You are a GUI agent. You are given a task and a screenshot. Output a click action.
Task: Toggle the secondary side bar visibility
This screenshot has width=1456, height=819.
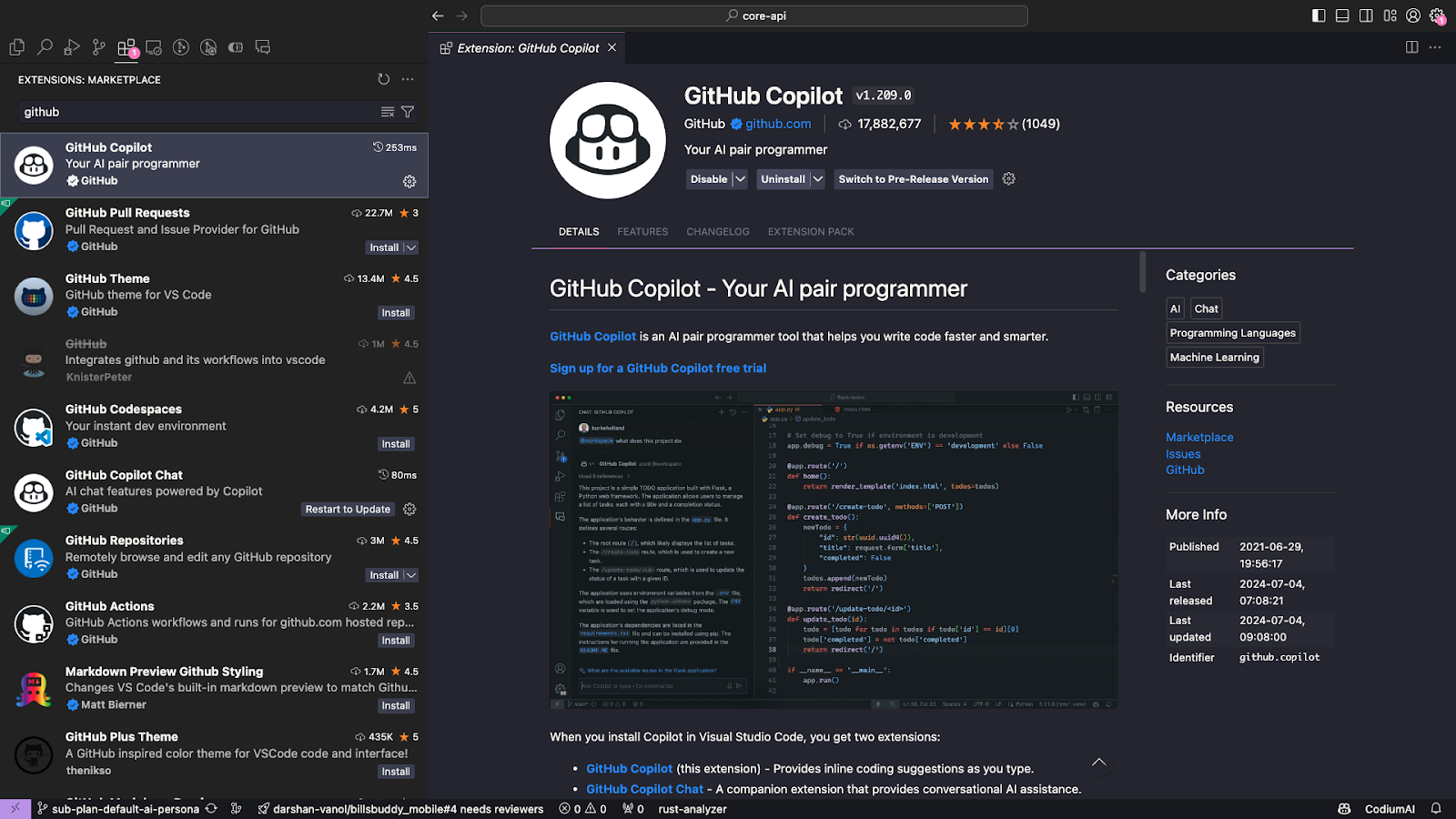click(1366, 15)
